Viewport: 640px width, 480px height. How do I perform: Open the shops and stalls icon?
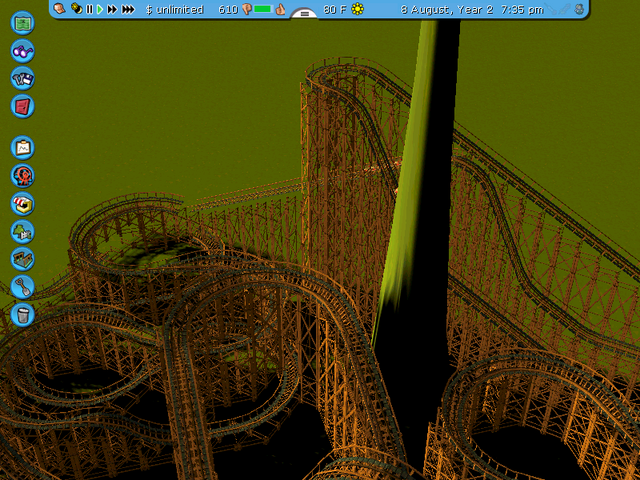(22, 203)
